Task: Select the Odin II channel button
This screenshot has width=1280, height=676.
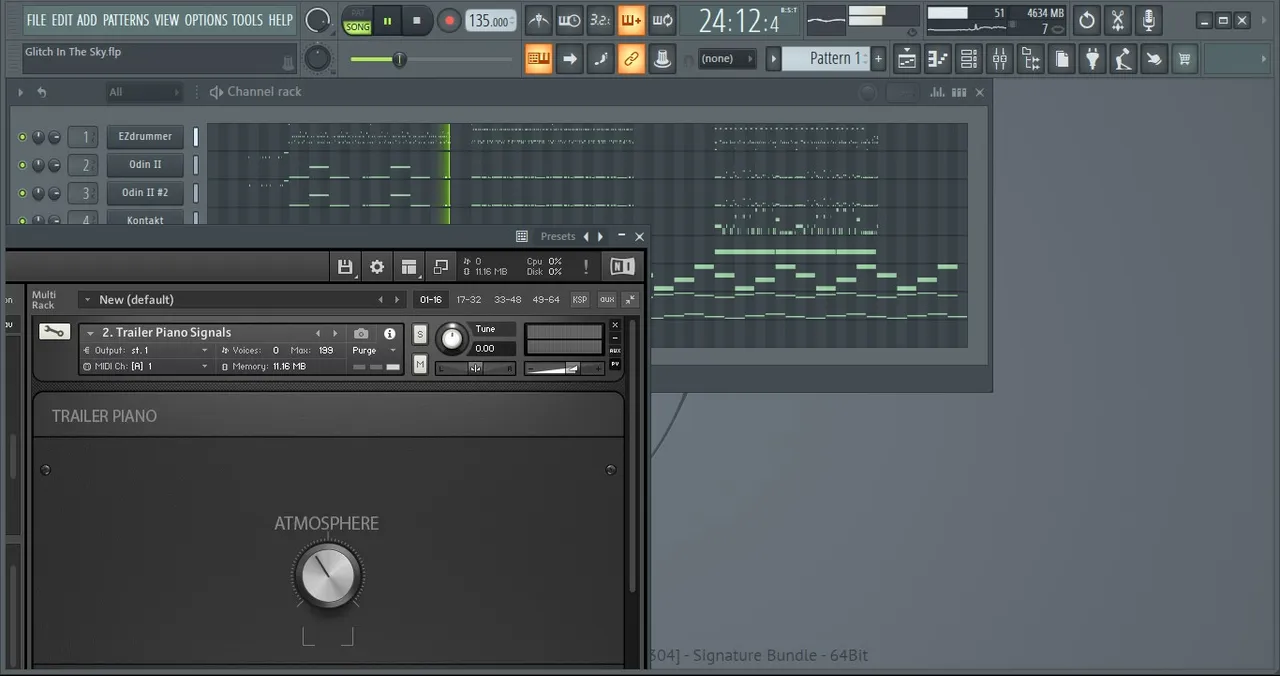Action: [x=145, y=164]
